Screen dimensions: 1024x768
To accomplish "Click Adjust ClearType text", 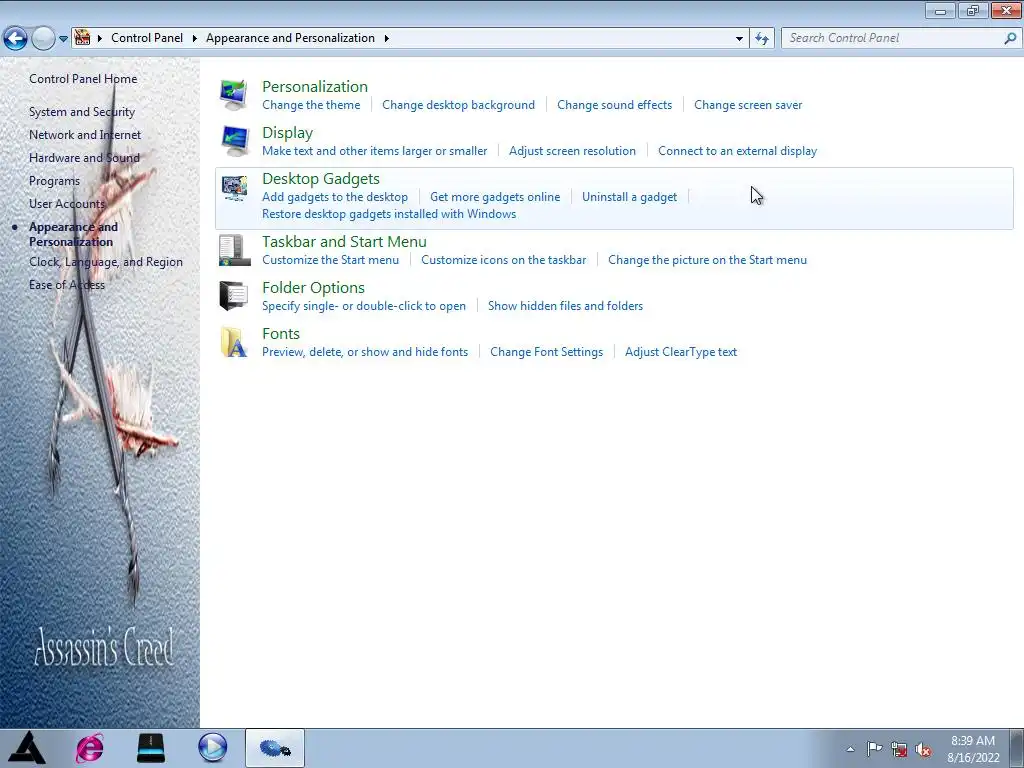I will click(x=681, y=352).
